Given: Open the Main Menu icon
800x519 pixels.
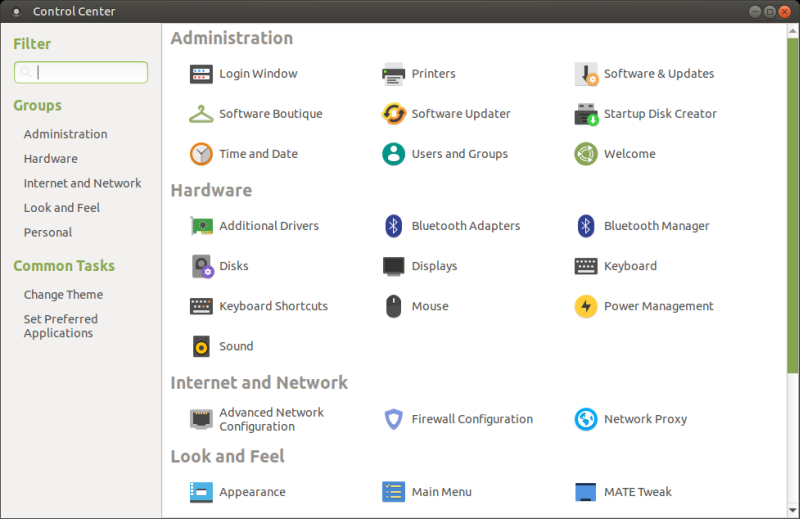Looking at the screenshot, I should coord(393,492).
